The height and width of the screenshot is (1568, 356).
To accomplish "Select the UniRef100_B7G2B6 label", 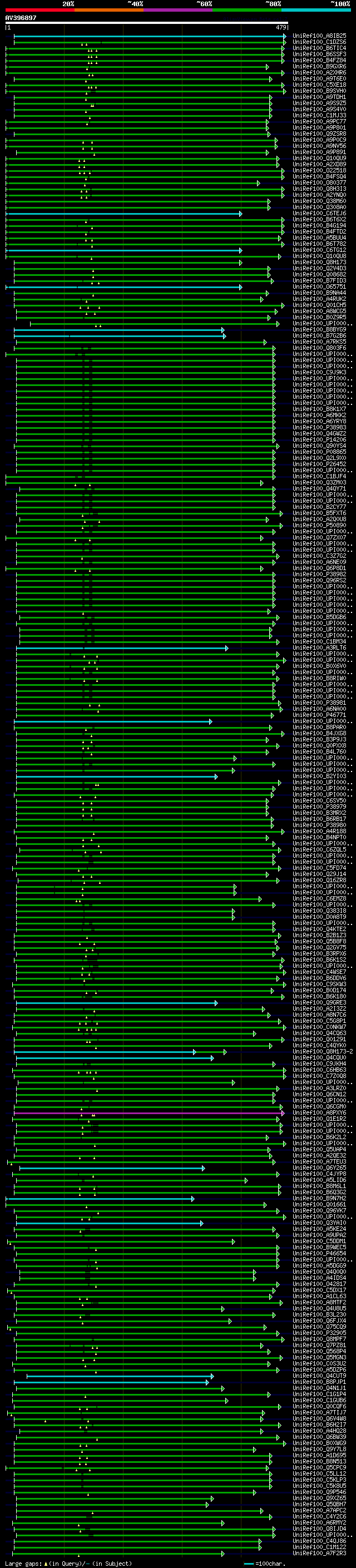I will click(x=319, y=335).
